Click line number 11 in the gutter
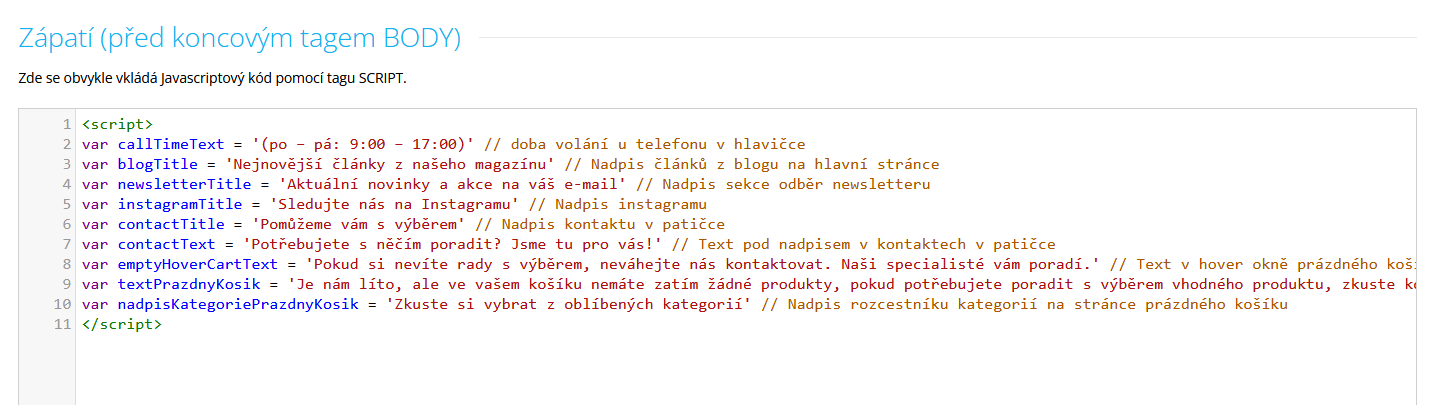The height and width of the screenshot is (405, 1442). coord(62,324)
